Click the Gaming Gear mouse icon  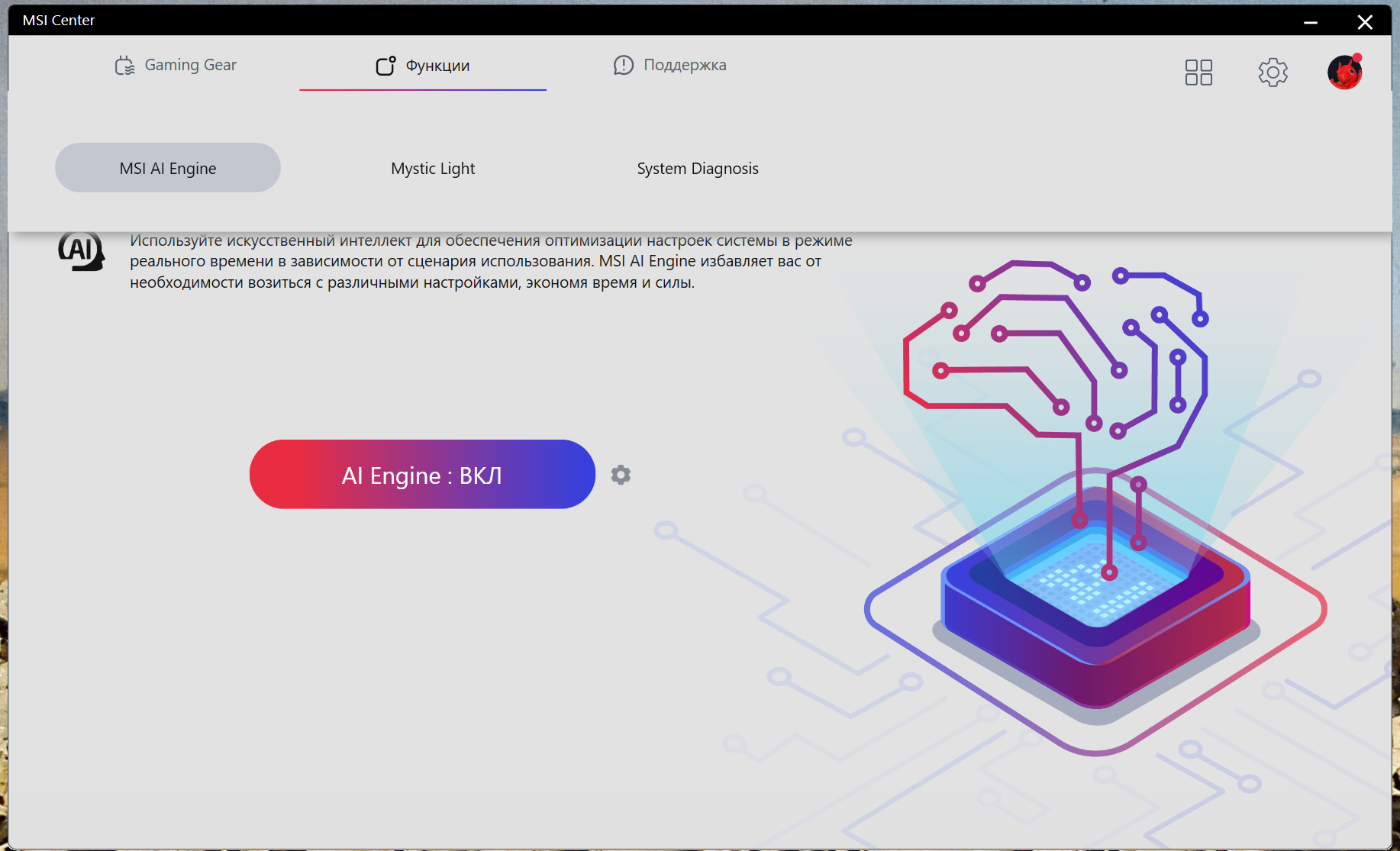(x=124, y=66)
